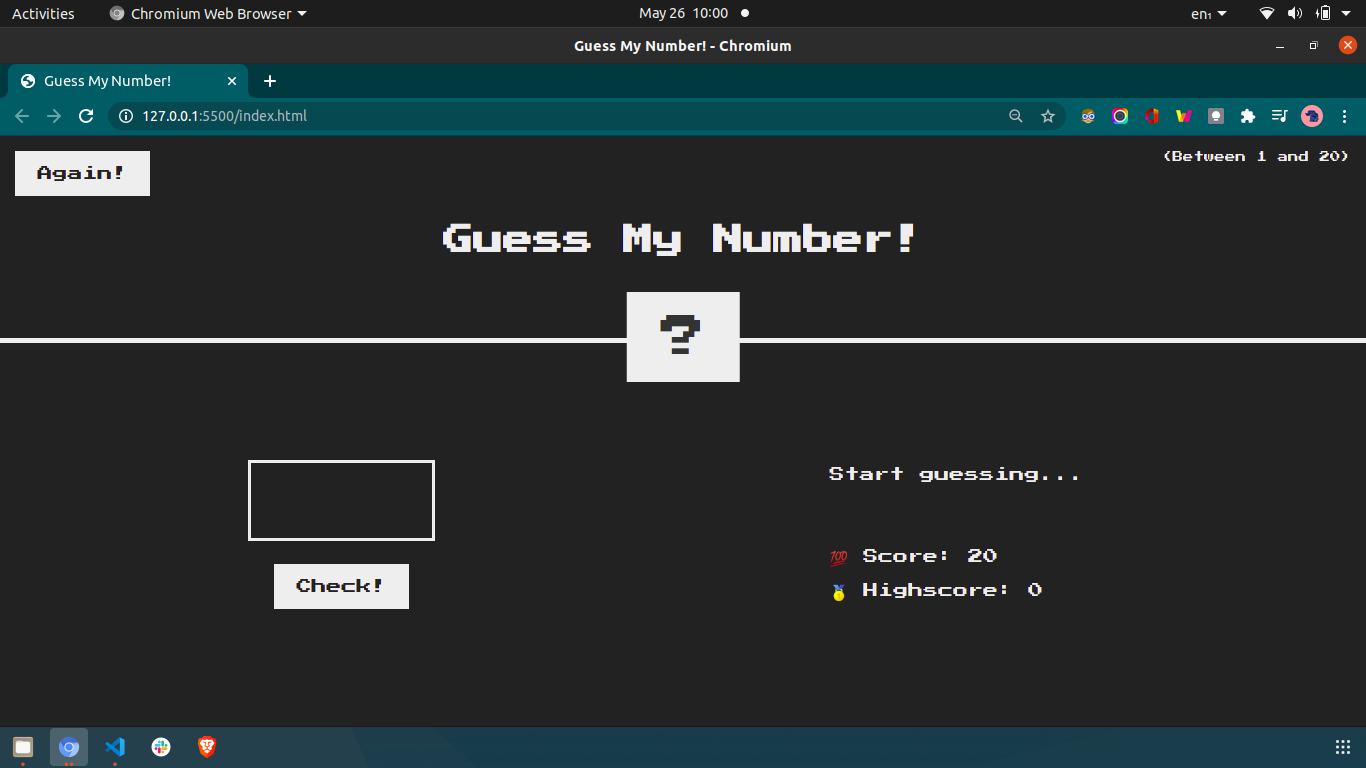
Task: Open the Chromium menu with three dots
Action: point(1345,116)
